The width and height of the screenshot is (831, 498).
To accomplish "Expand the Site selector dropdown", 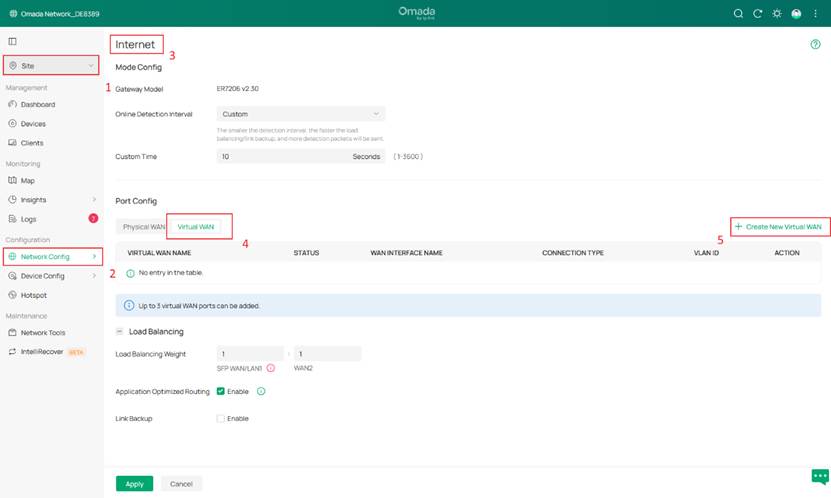I will (51, 66).
